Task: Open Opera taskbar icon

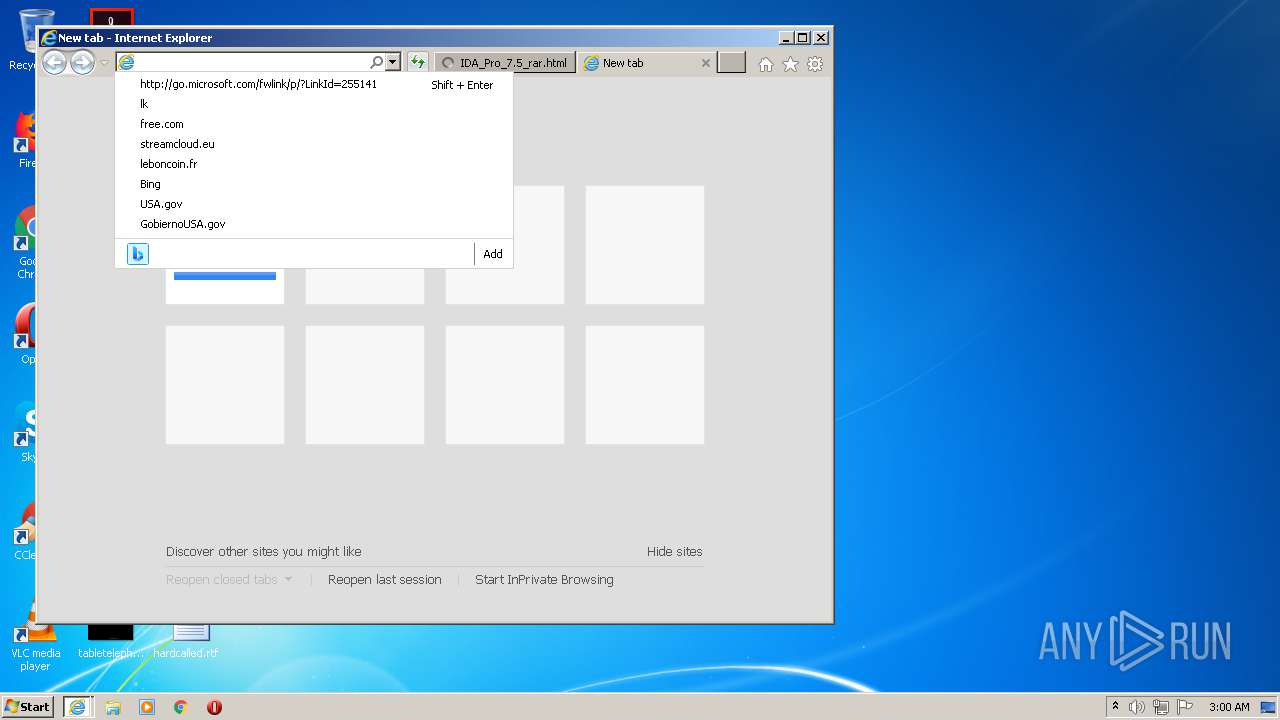Action: [x=214, y=707]
